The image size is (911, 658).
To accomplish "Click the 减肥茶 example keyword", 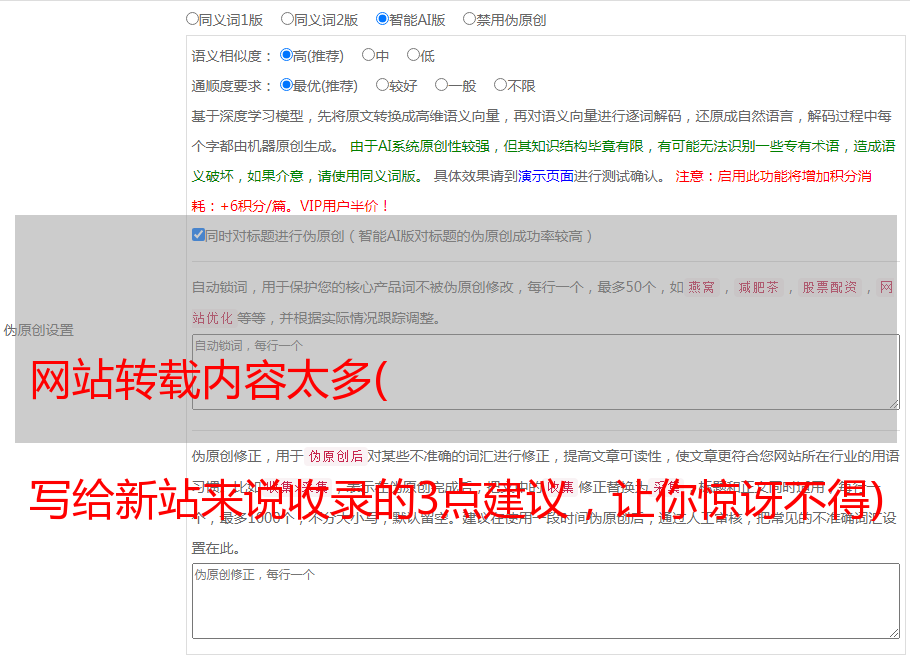I will 758,287.
